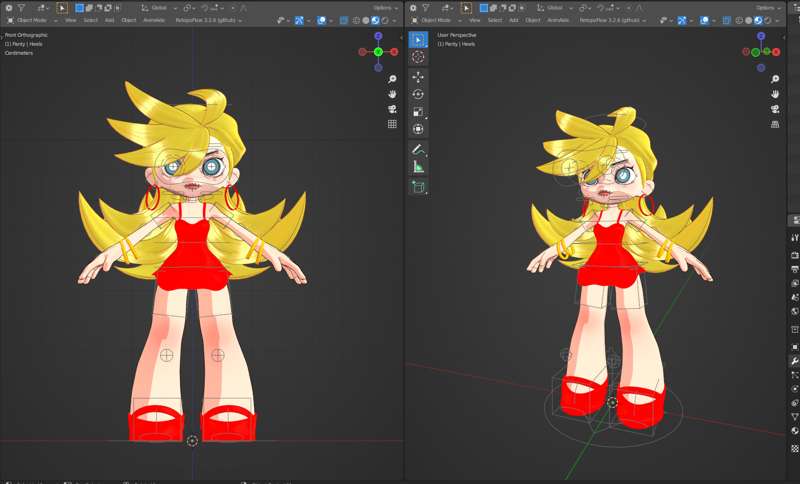Toggle X-ray in left viewport header
800x484 pixels.
pos(344,20)
